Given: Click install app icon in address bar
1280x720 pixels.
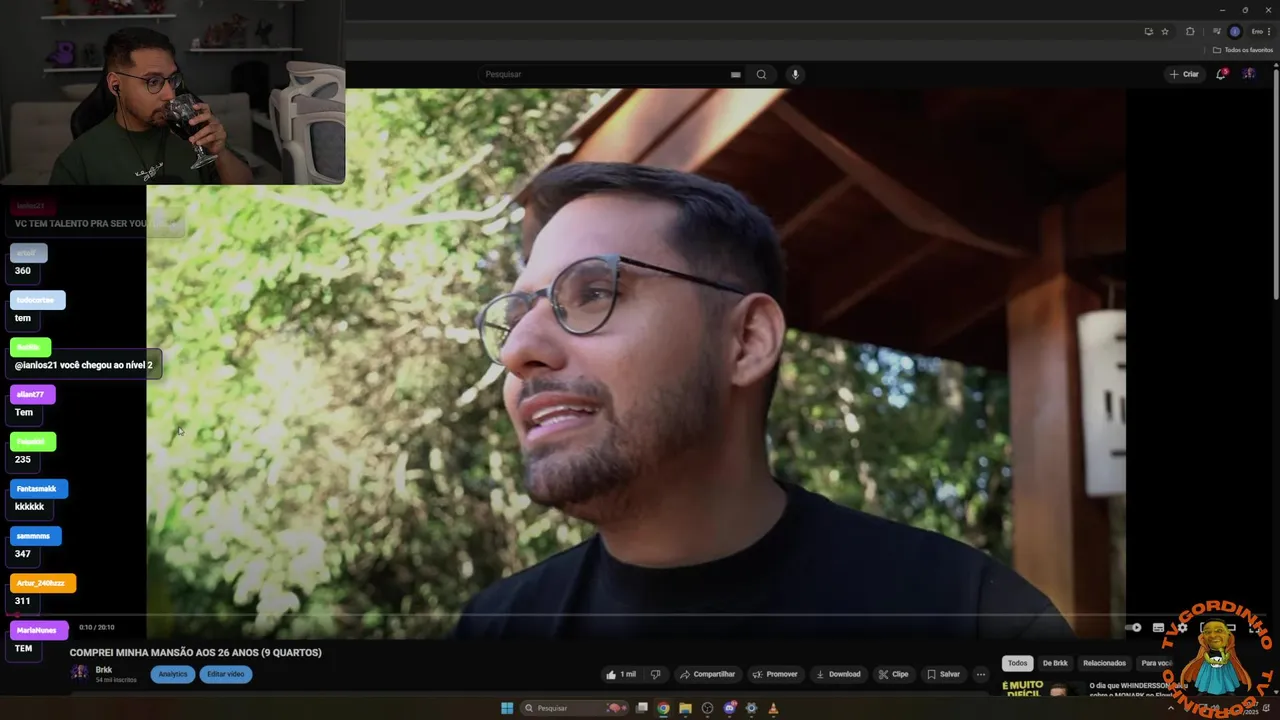Looking at the screenshot, I should [x=1148, y=32].
